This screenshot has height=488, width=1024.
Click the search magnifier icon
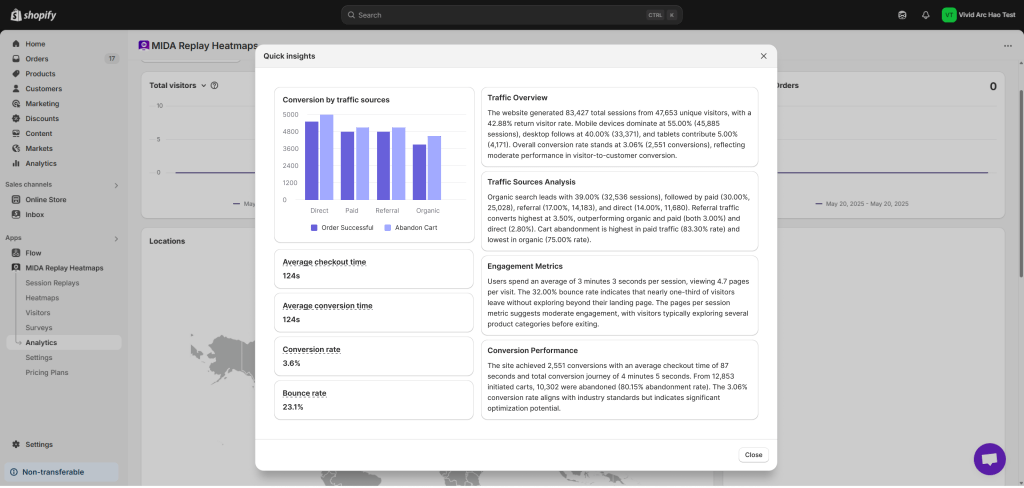[x=351, y=15]
